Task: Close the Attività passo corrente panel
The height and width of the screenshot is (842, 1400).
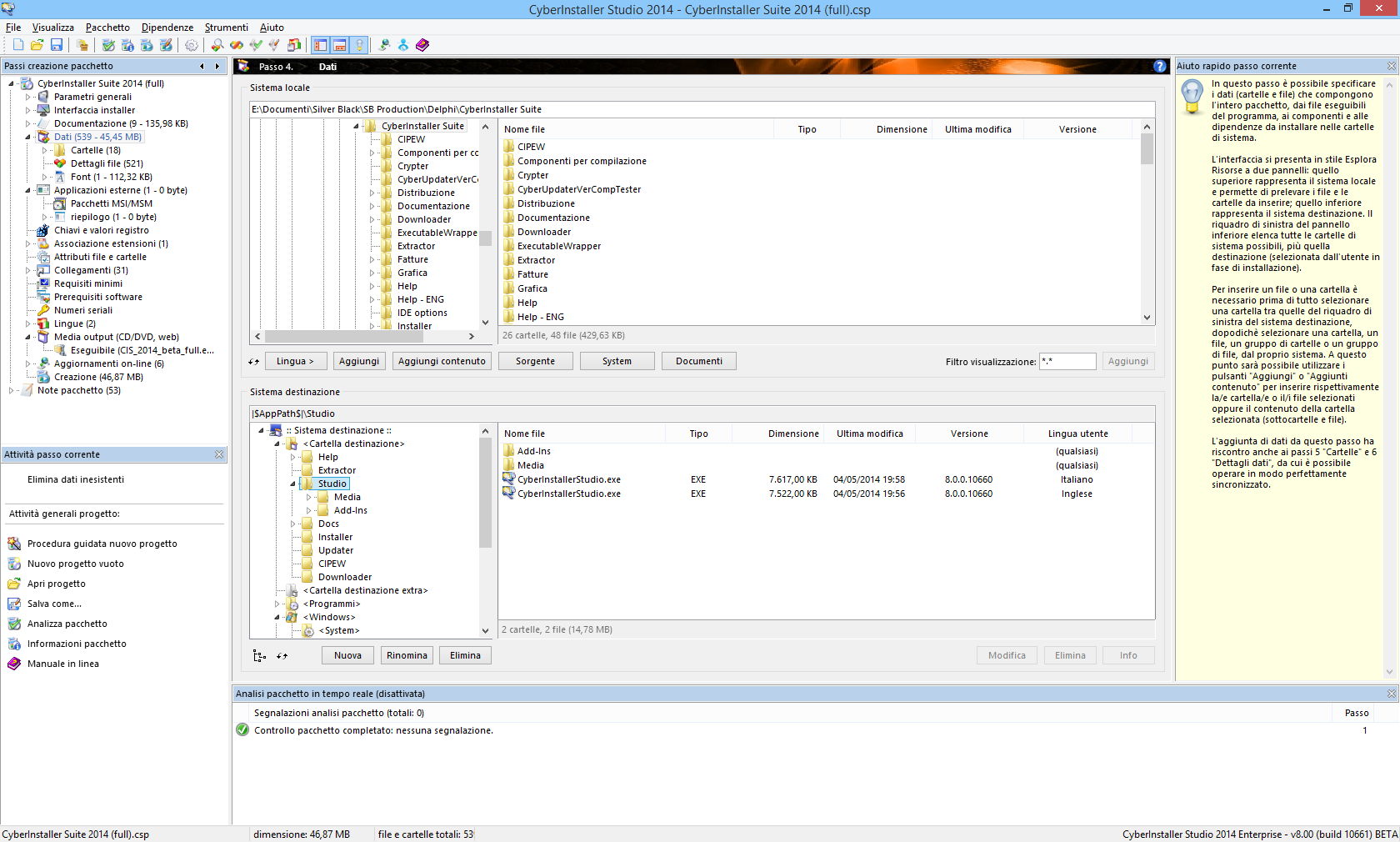Action: coord(219,454)
